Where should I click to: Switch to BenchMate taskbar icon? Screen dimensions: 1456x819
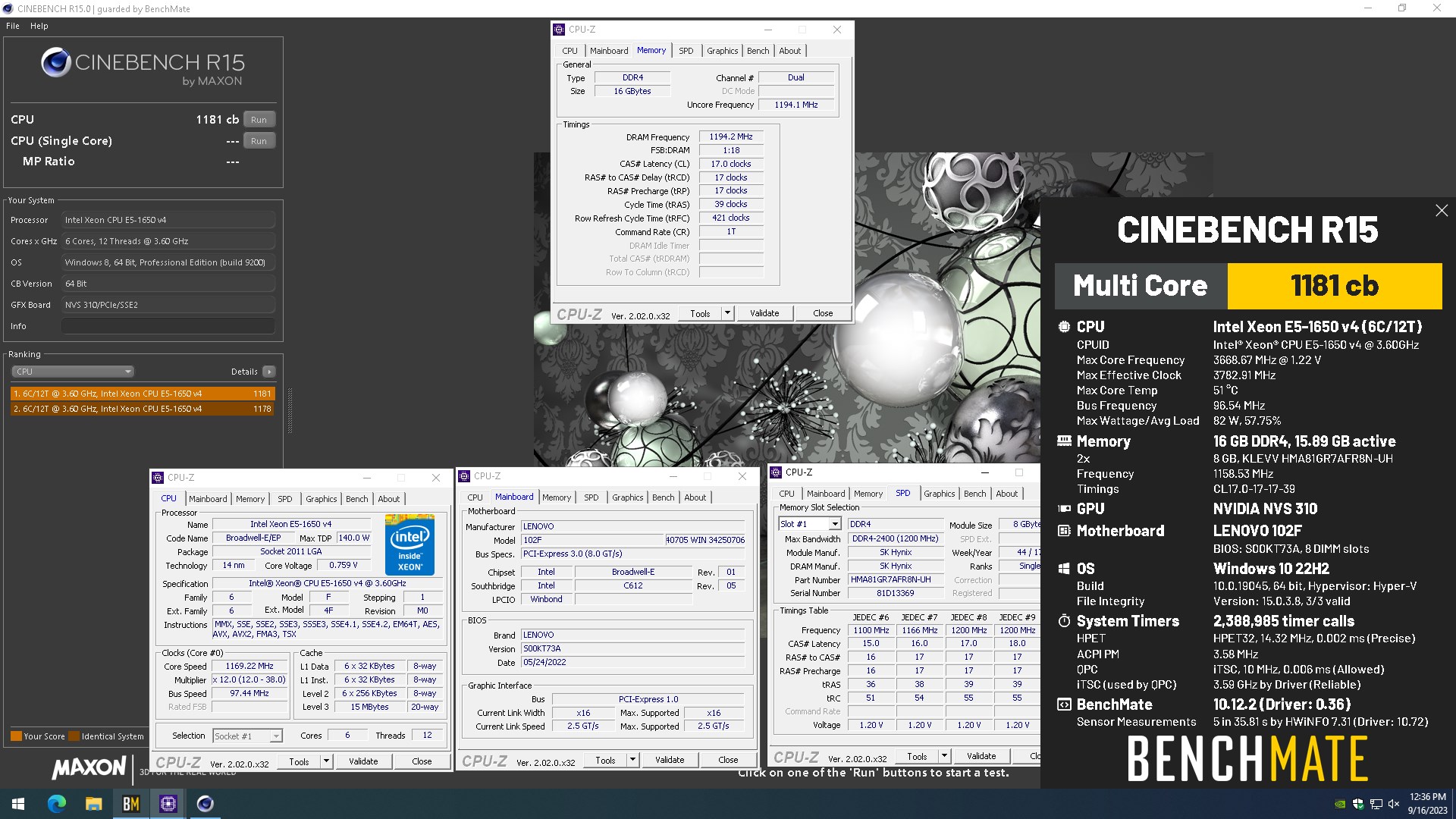pos(130,804)
